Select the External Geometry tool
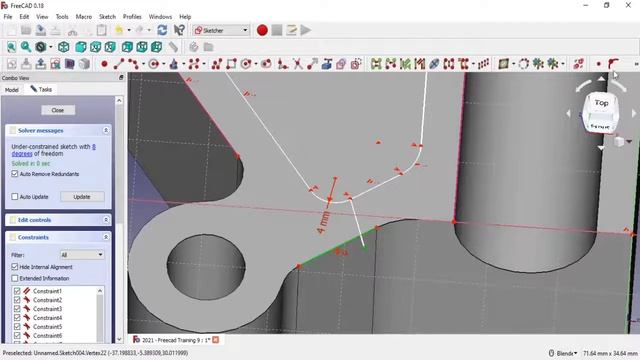The height and width of the screenshot is (360, 640). (327, 64)
